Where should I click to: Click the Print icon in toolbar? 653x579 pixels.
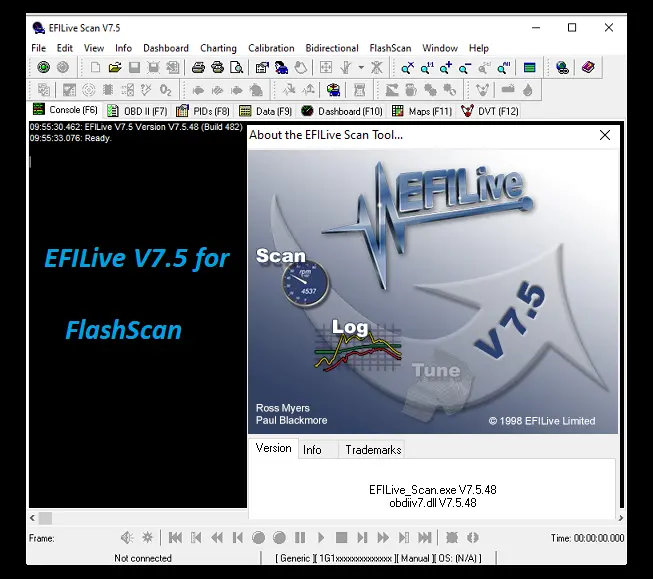[198, 67]
